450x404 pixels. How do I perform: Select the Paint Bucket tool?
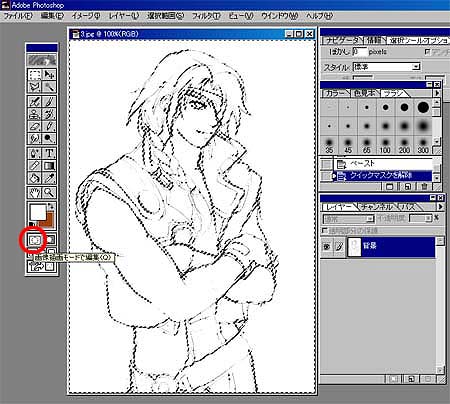pyautogui.click(x=34, y=178)
